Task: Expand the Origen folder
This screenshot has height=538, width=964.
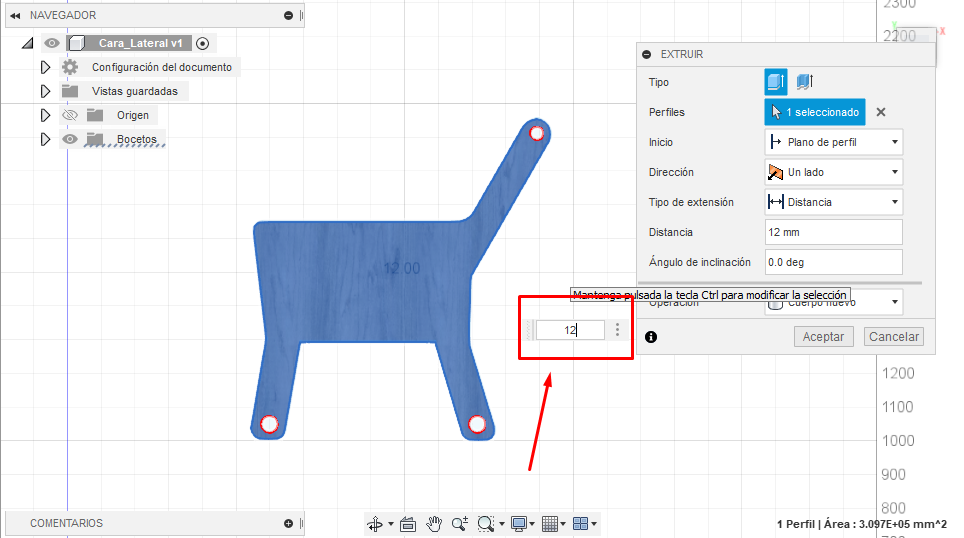Action: 45,115
